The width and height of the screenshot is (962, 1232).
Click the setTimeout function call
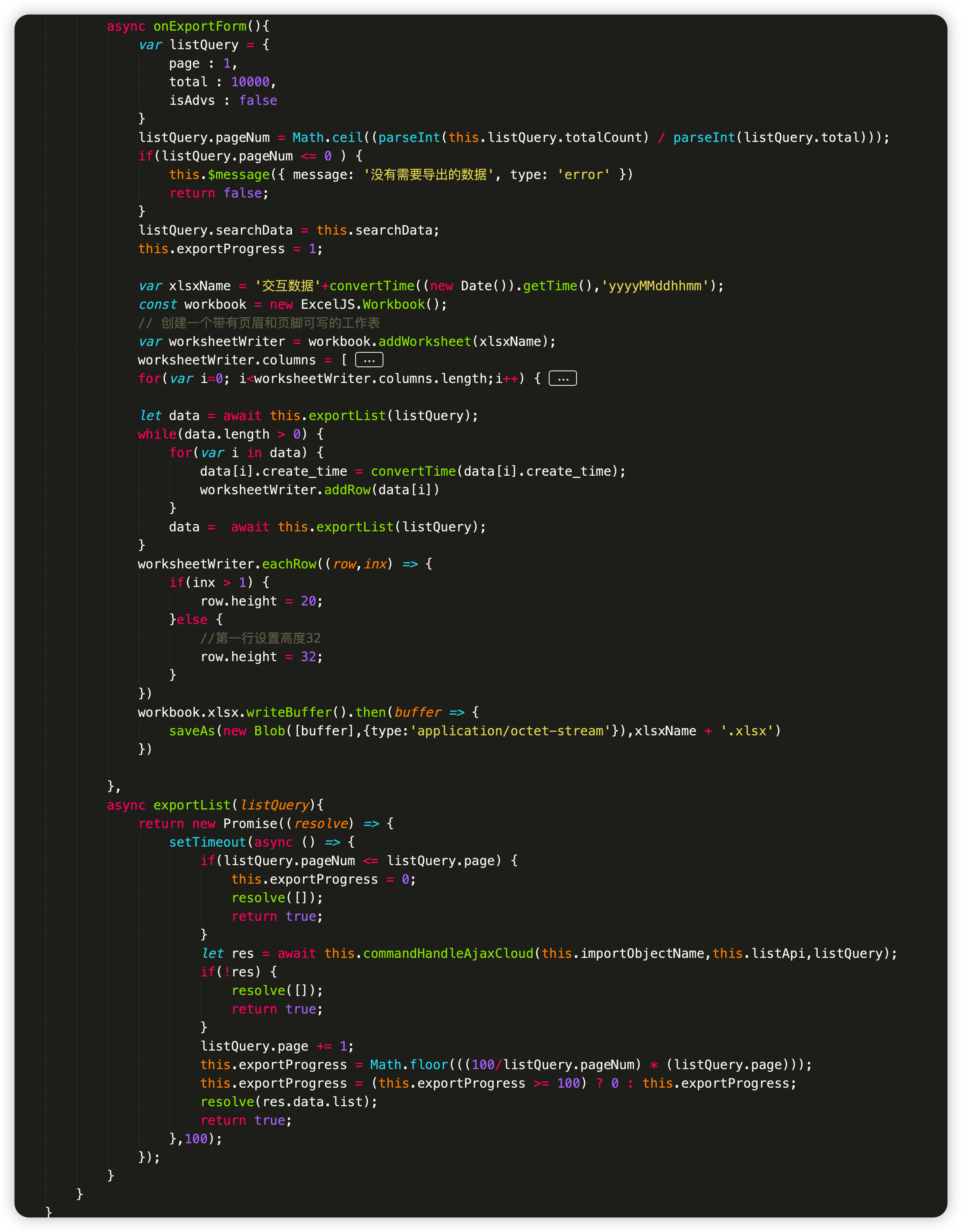[x=208, y=842]
